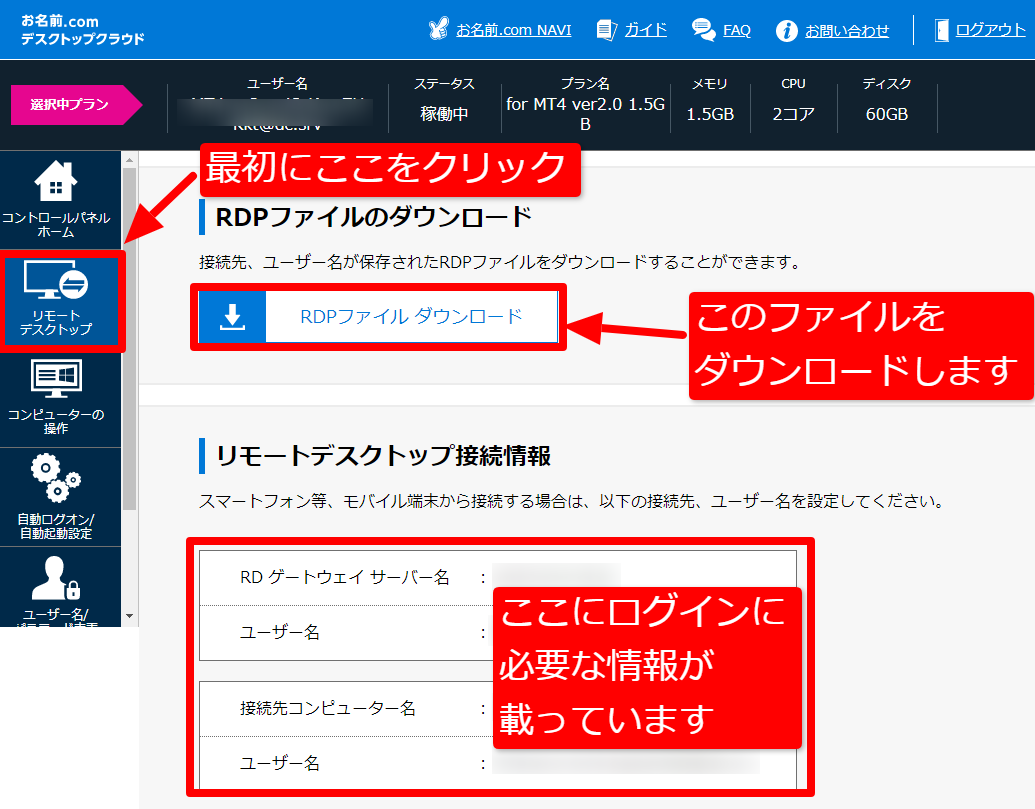Select リモートデスクトップ in the sidebar

[x=61, y=300]
